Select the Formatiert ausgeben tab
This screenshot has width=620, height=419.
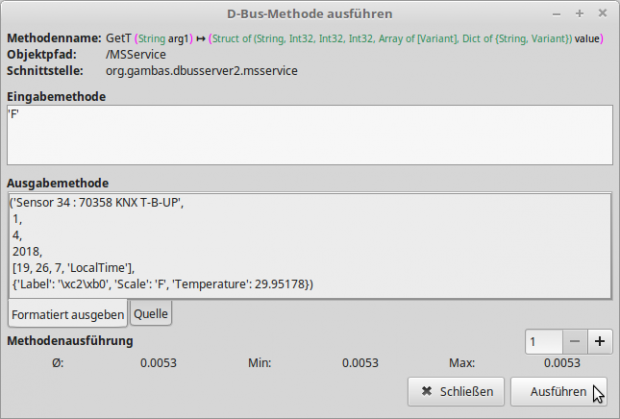[x=67, y=314]
